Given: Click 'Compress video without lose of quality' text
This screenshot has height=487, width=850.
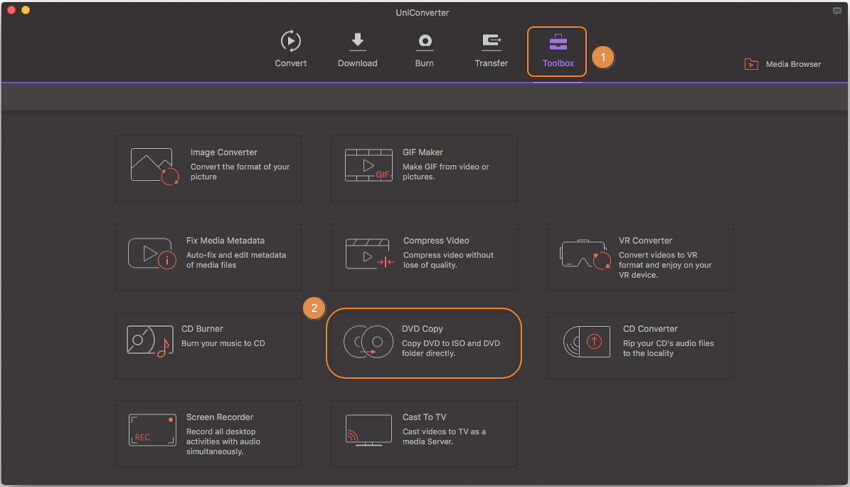Looking at the screenshot, I should click(448, 260).
